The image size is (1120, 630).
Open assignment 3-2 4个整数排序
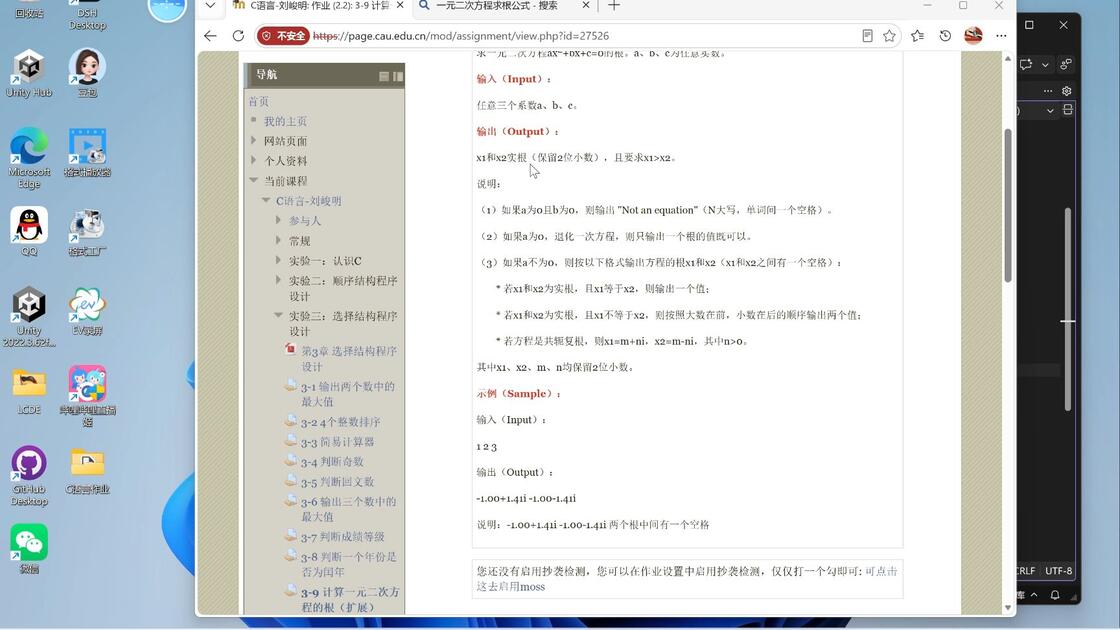tap(340, 422)
